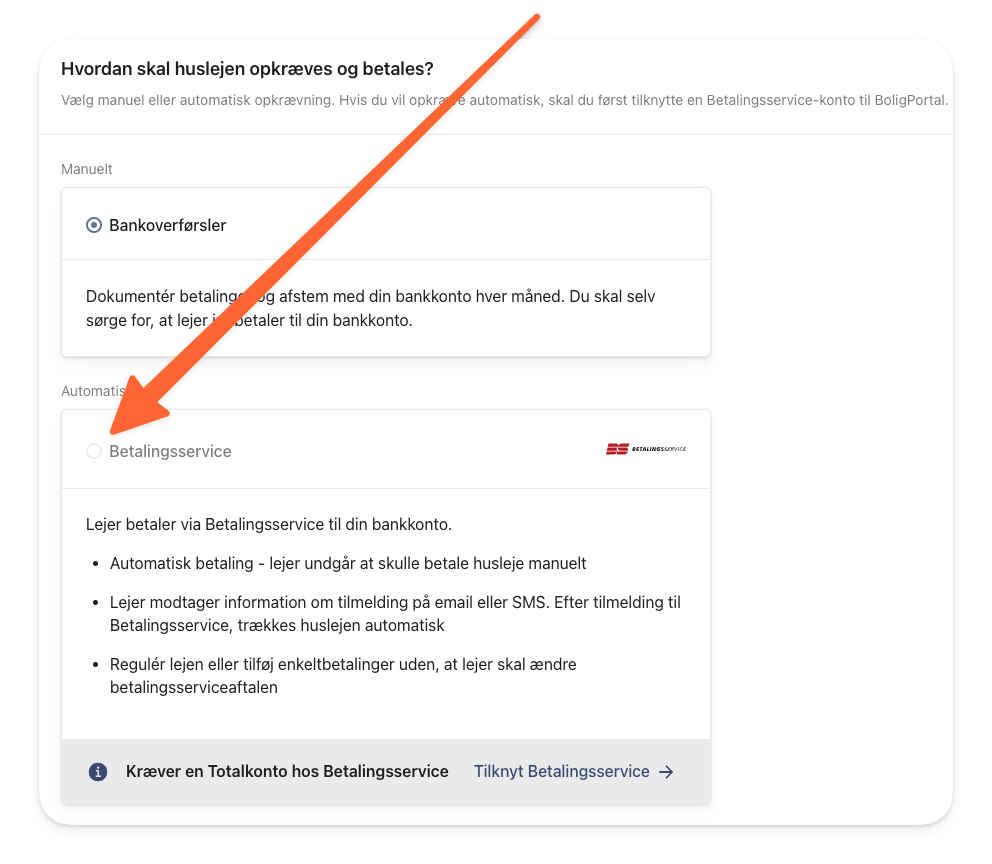Click the heading Hvordan skal huslejen opkræves og betales?
This screenshot has width=992, height=864.
tap(247, 68)
